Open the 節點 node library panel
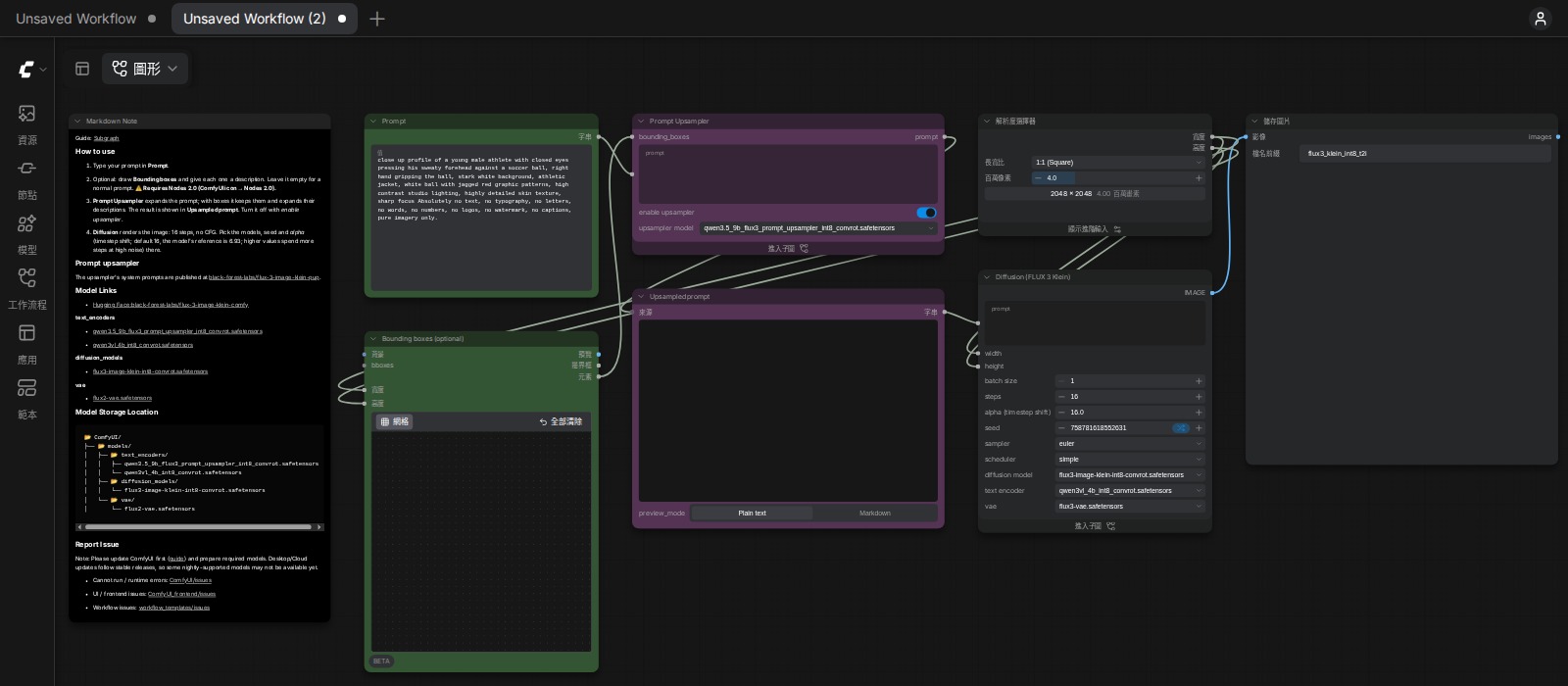 [x=27, y=179]
